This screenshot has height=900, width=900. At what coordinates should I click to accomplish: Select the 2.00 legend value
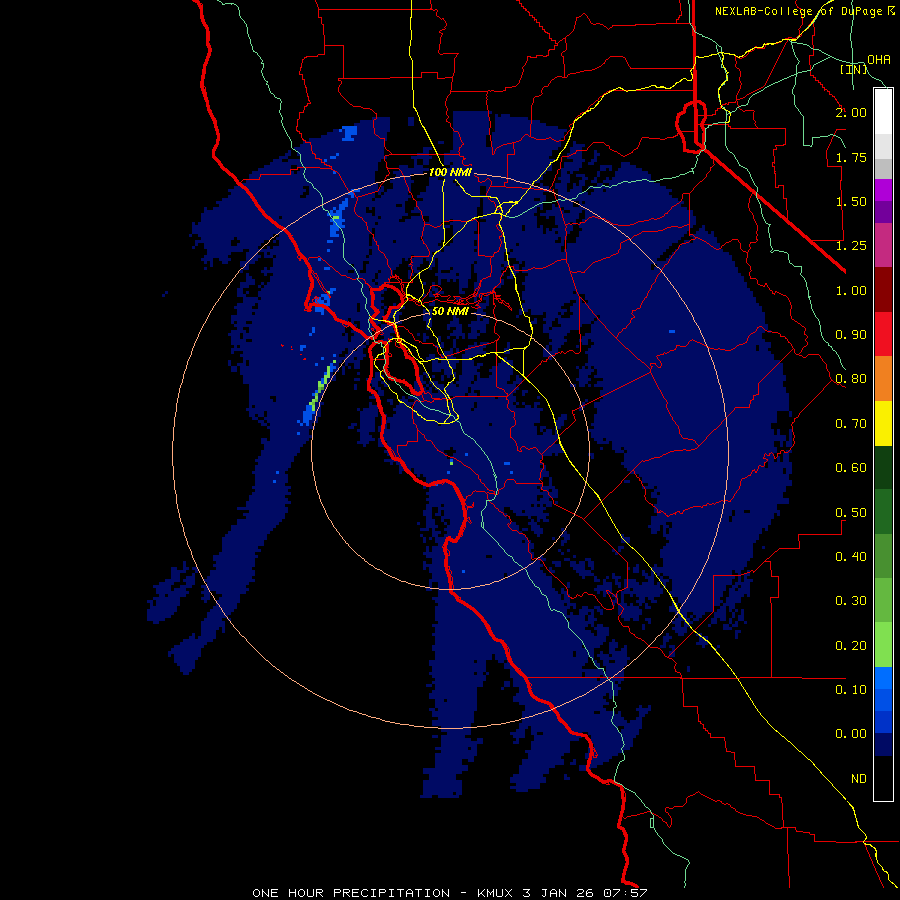pos(851,112)
